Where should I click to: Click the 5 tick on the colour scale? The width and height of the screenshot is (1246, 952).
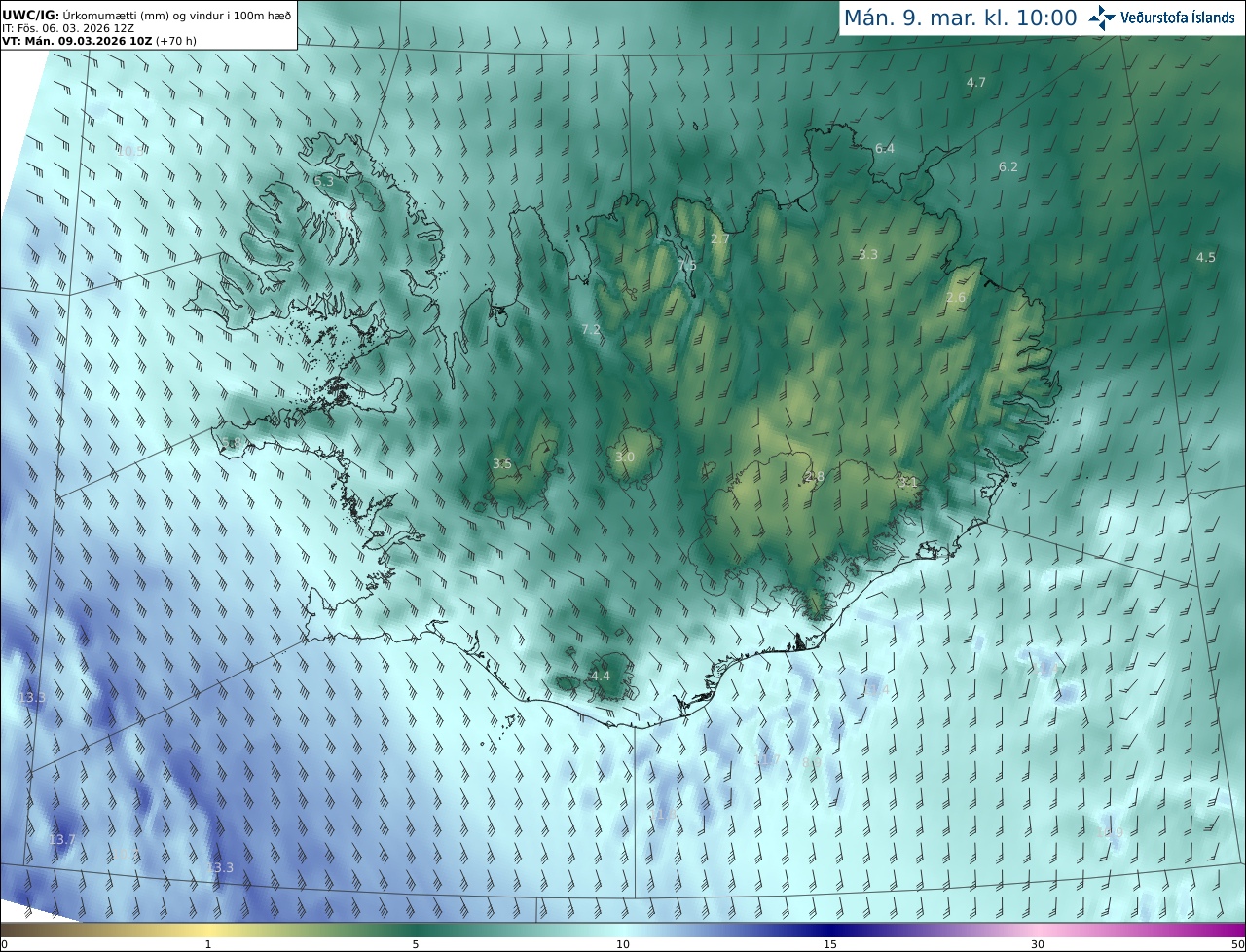tap(416, 945)
